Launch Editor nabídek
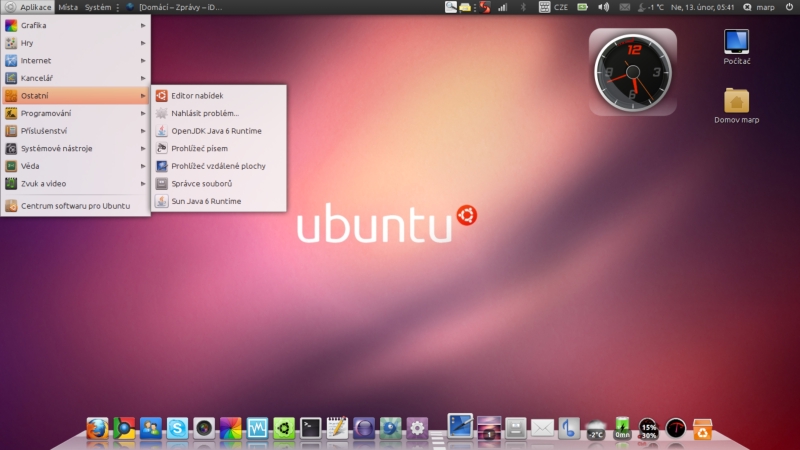The height and width of the screenshot is (450, 800). 219,96
